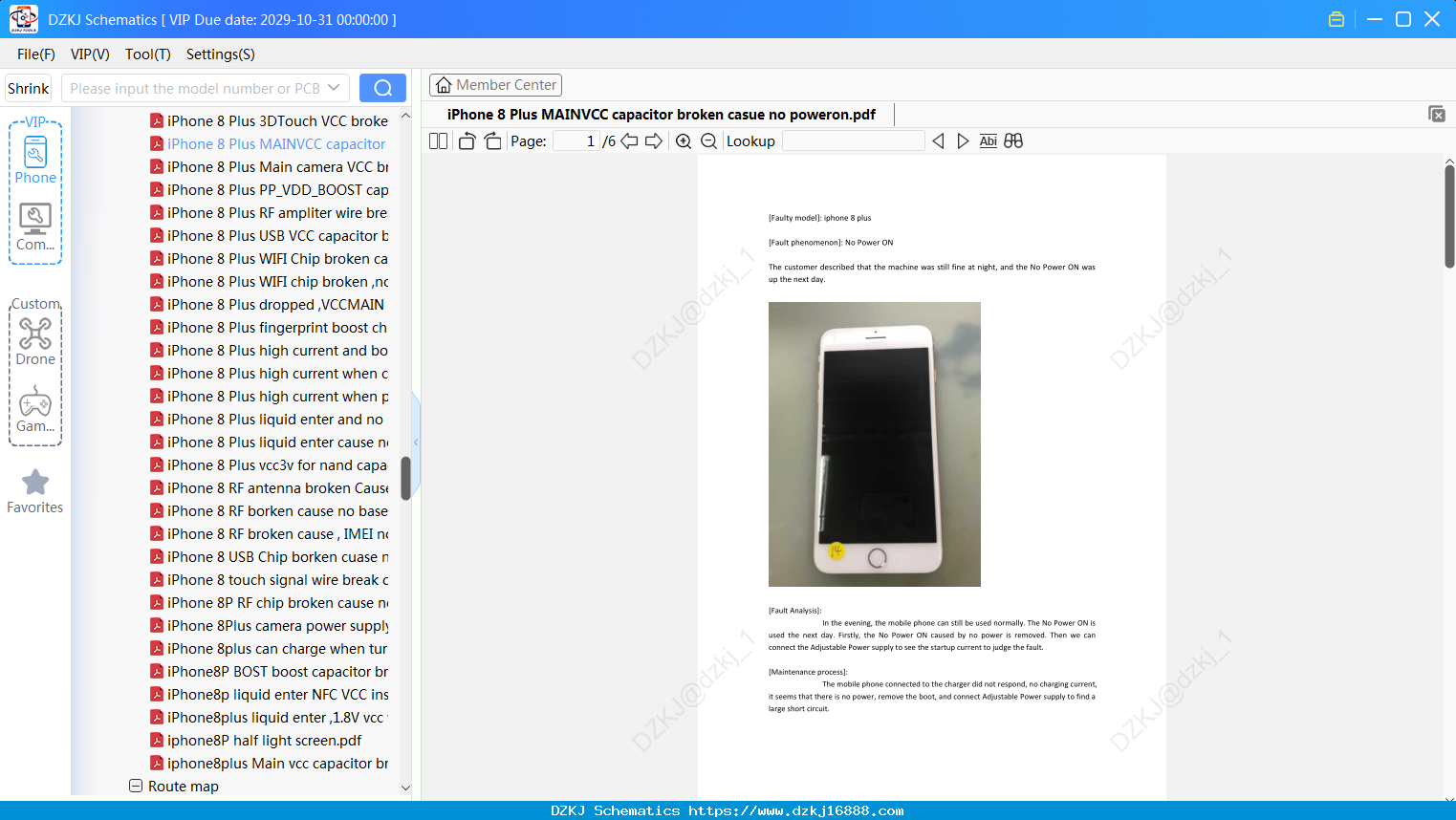This screenshot has height=820, width=1456.
Task: Select the MAINVCC capacitor PDF tab
Action: tap(662, 115)
